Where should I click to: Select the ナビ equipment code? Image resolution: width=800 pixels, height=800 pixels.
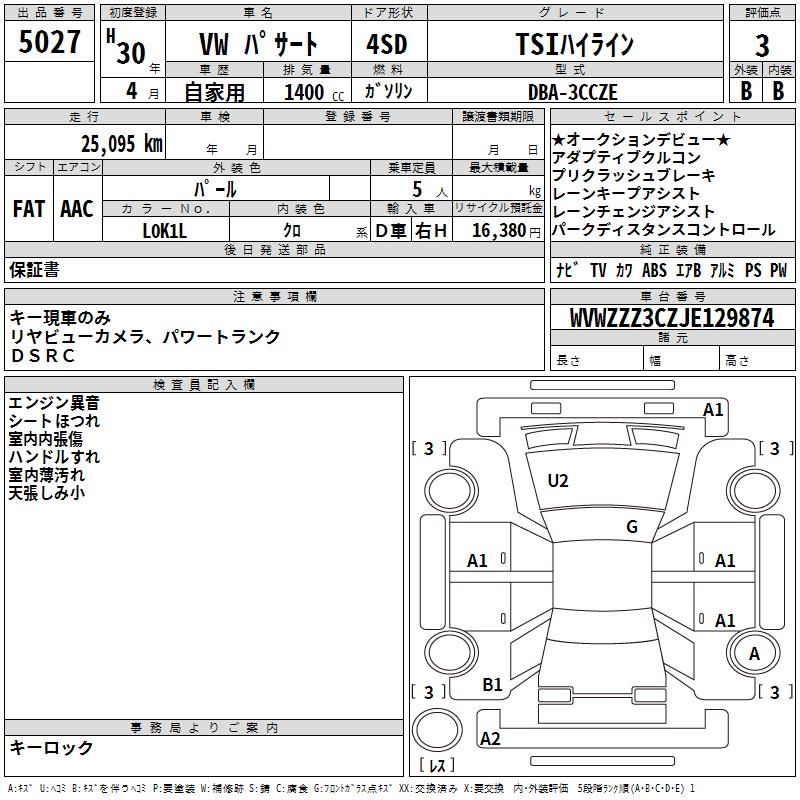point(567,270)
